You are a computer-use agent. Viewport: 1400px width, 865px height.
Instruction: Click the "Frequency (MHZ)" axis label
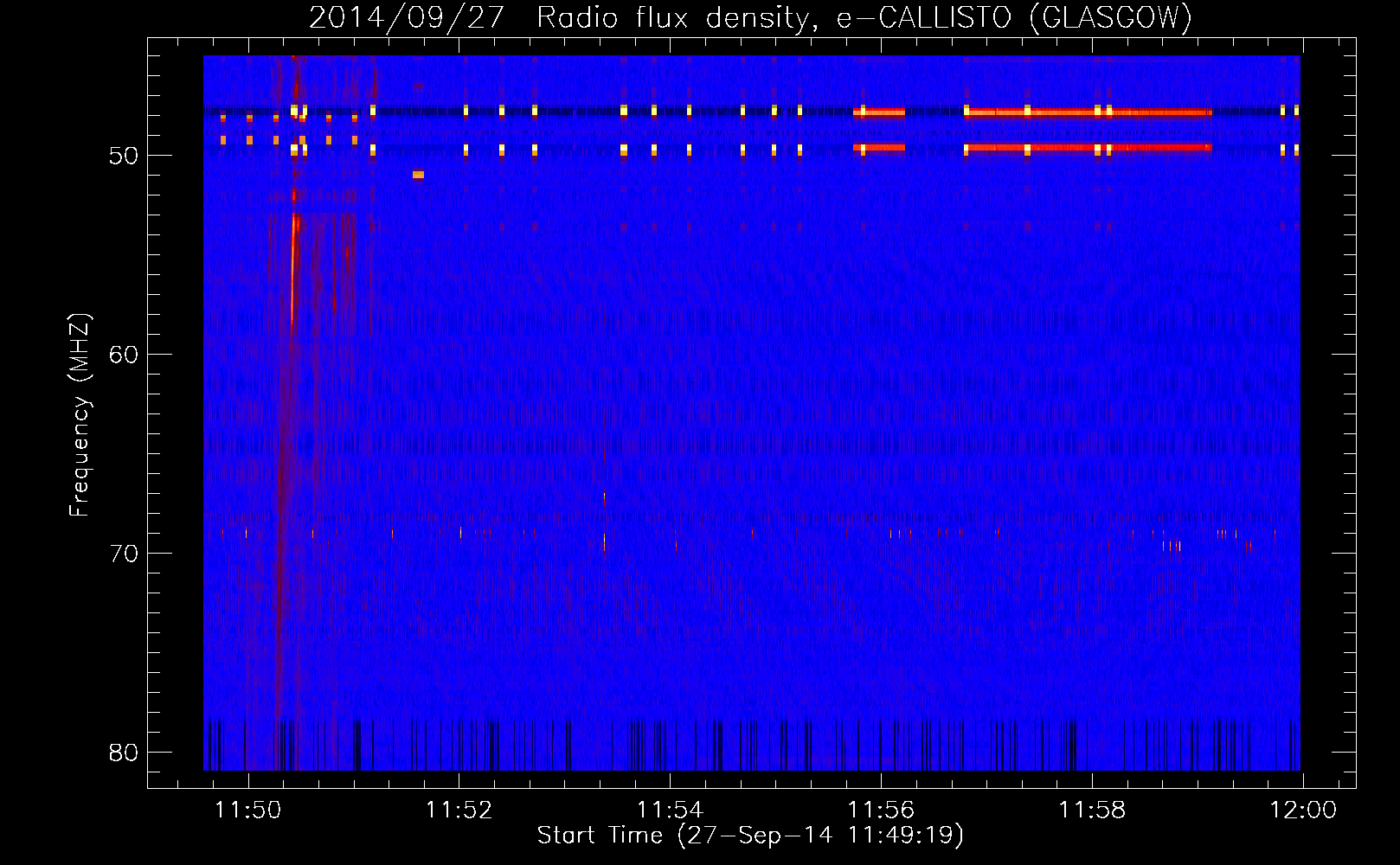pyautogui.click(x=80, y=415)
